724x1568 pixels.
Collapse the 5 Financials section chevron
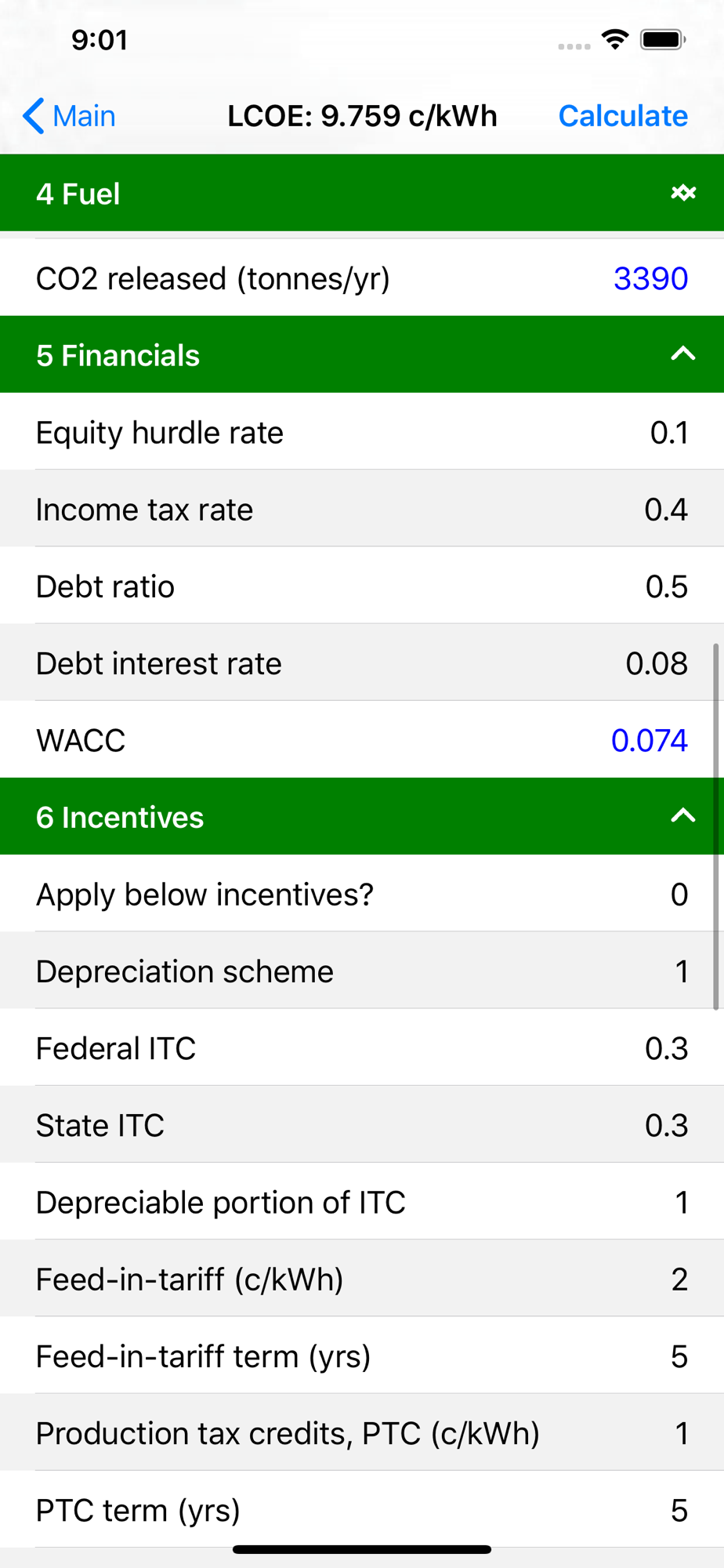click(x=683, y=354)
